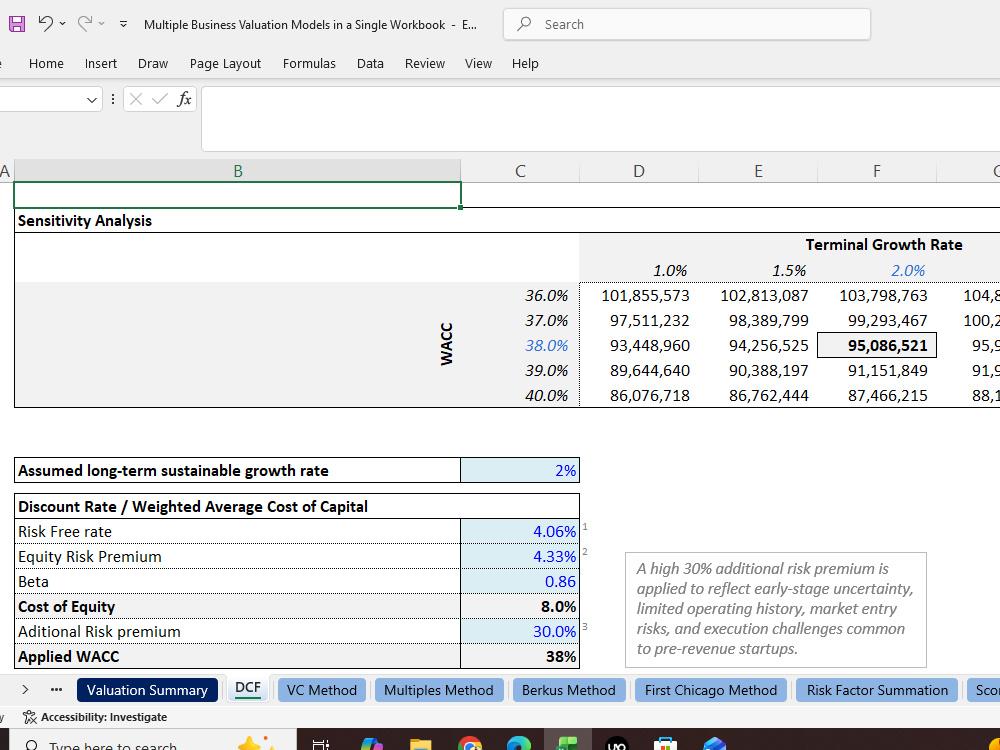Switch to the Insert tab
Viewport: 1000px width, 750px height.
click(101, 63)
